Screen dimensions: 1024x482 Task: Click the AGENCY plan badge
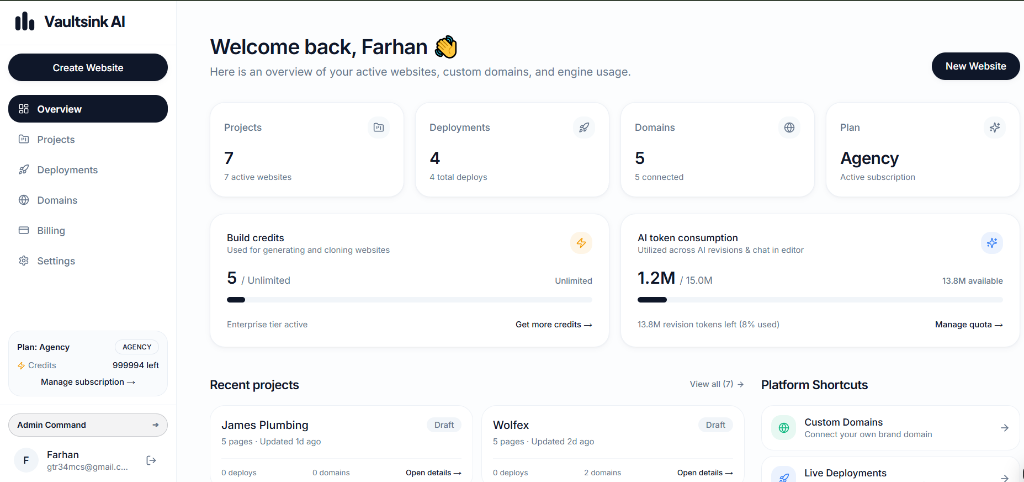(x=136, y=347)
